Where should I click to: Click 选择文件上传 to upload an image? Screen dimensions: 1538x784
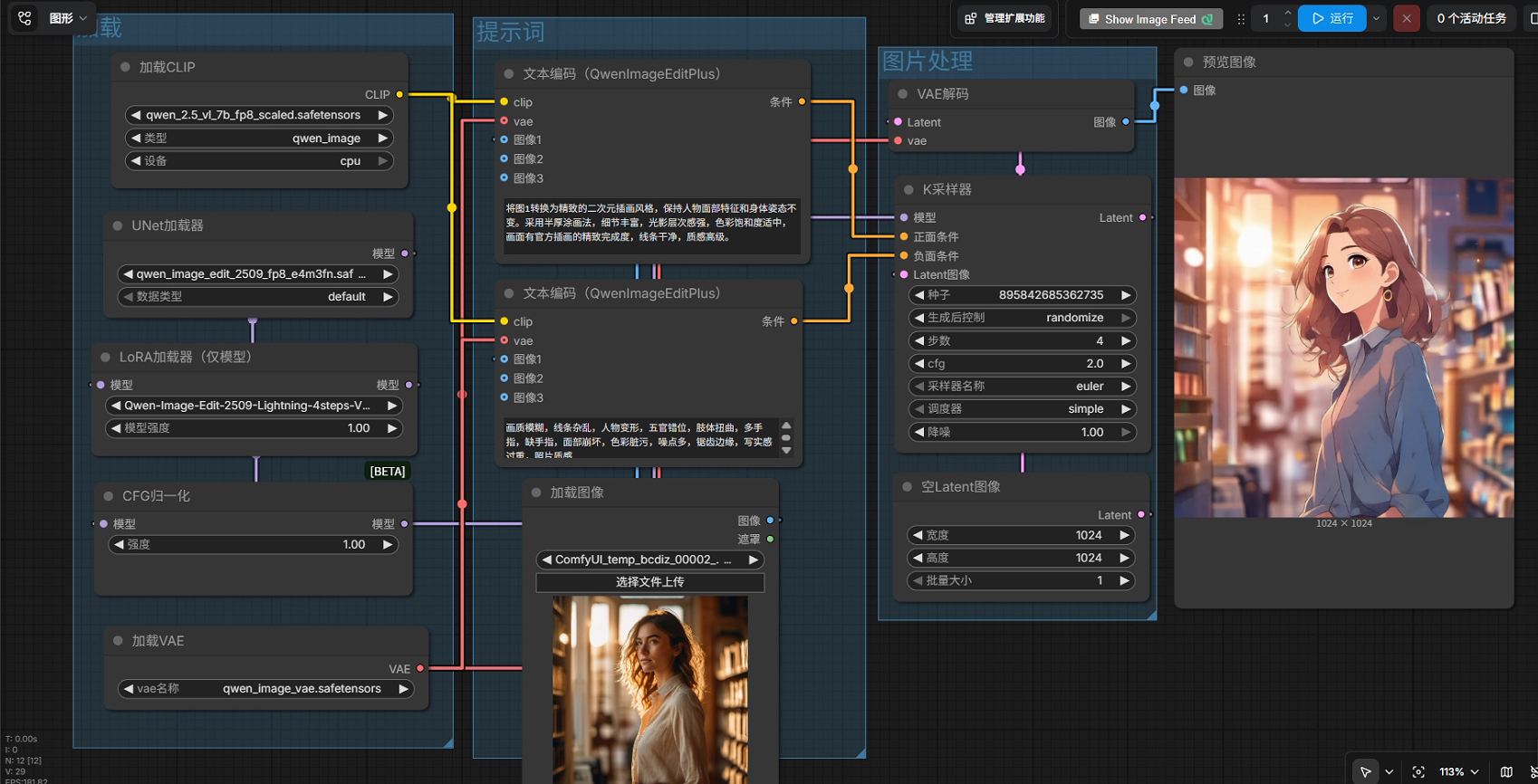click(650, 582)
